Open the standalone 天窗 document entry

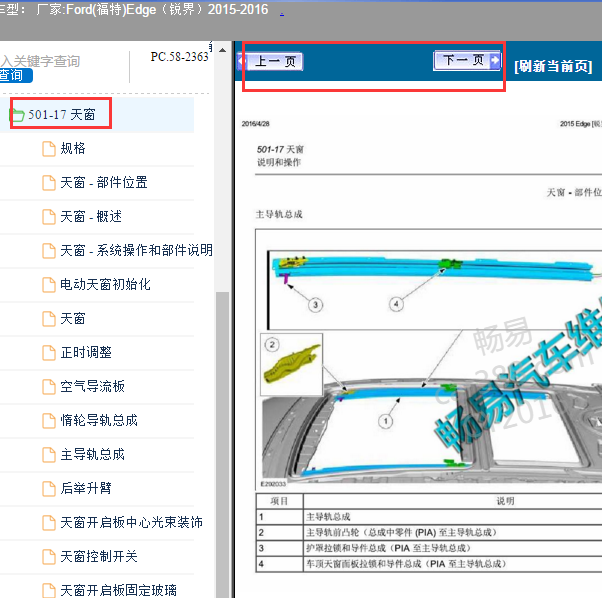(x=73, y=319)
